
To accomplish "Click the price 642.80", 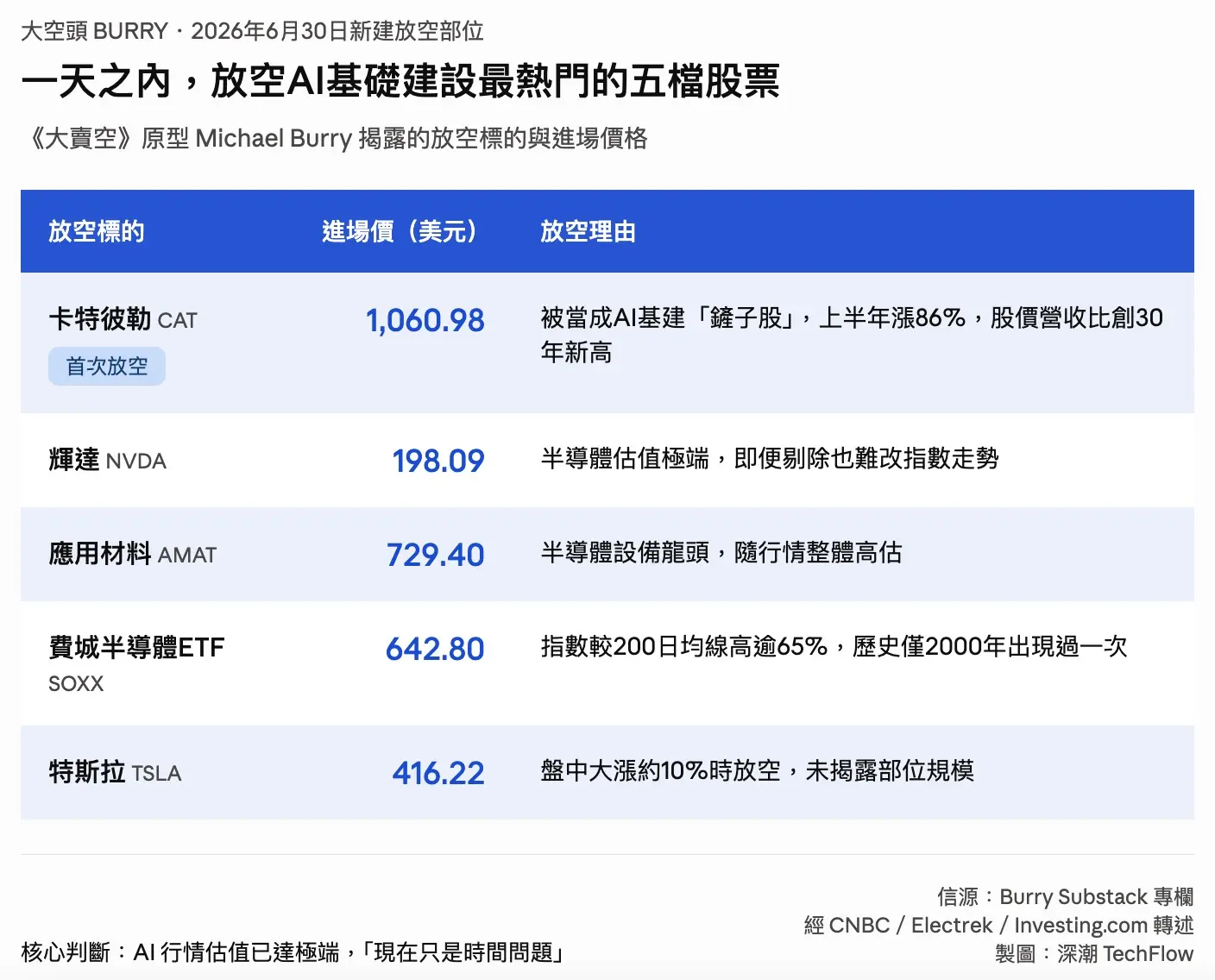I will point(436,649).
